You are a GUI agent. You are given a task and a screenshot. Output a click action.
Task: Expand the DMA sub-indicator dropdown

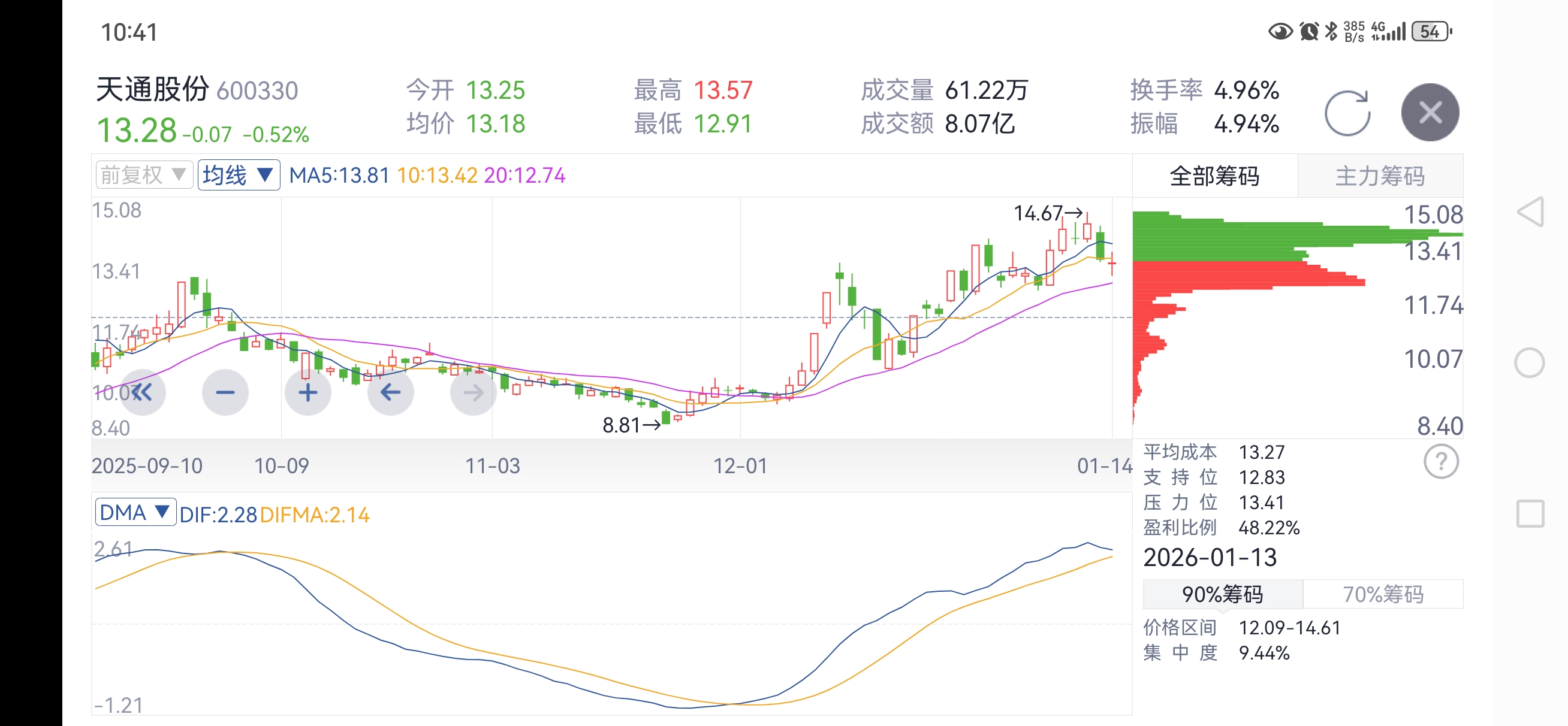click(x=135, y=512)
